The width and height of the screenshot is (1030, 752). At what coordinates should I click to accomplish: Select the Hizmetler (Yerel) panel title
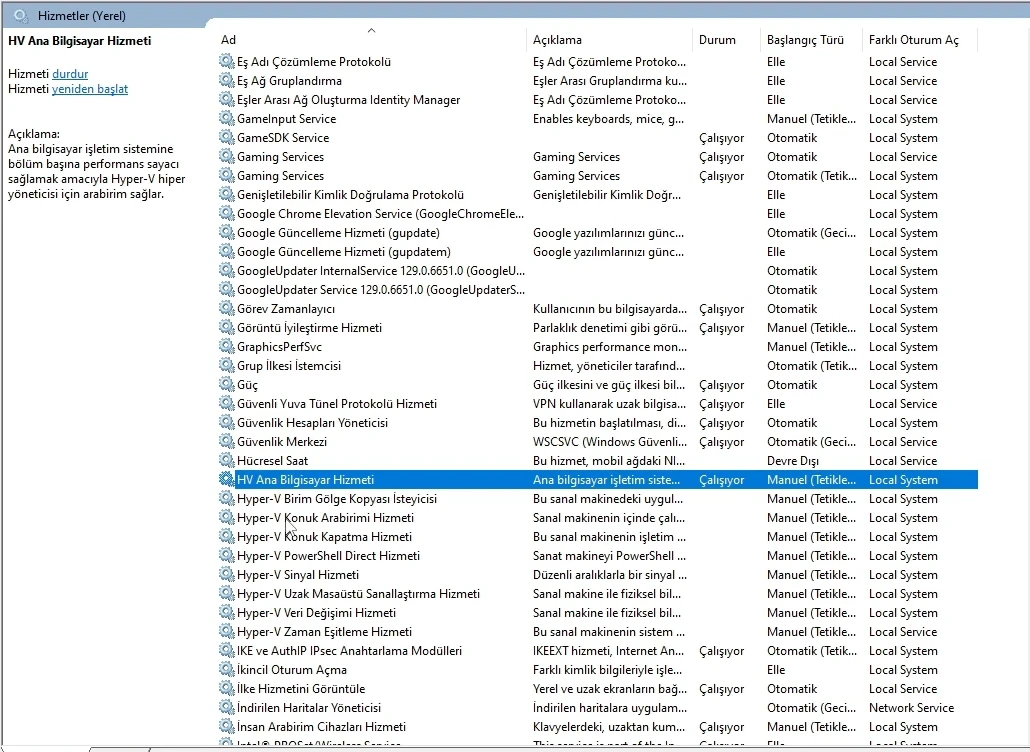click(x=81, y=16)
